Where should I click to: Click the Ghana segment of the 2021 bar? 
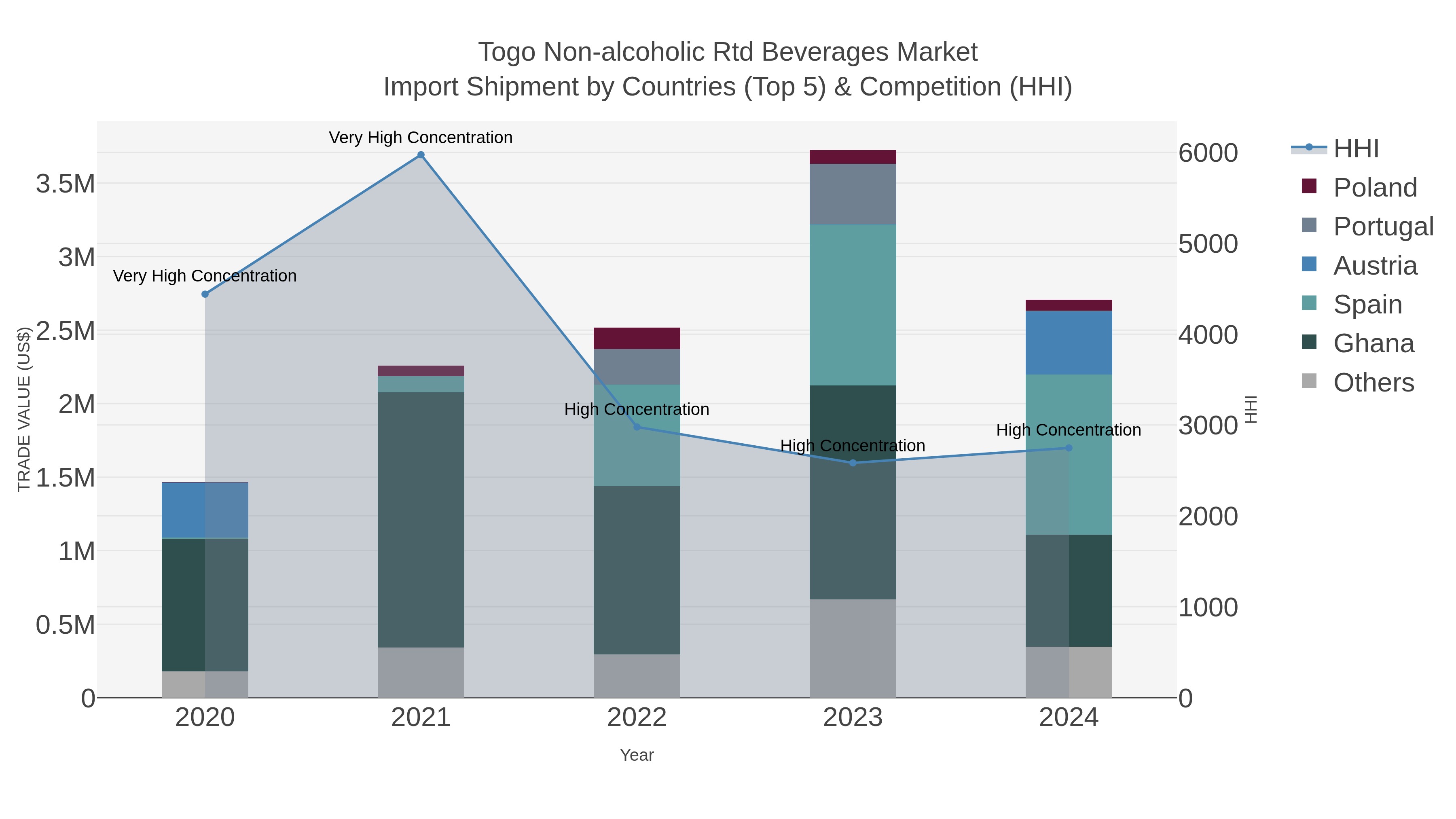421,520
